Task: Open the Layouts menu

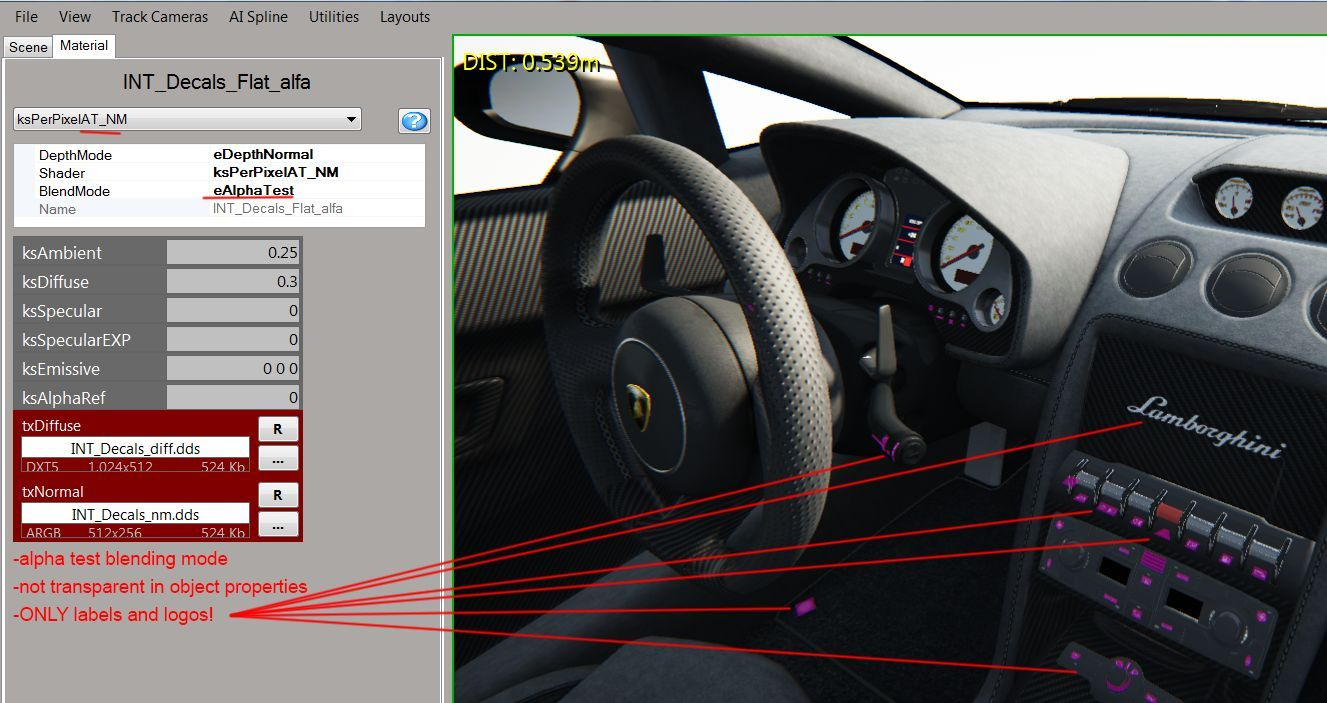Action: 405,17
